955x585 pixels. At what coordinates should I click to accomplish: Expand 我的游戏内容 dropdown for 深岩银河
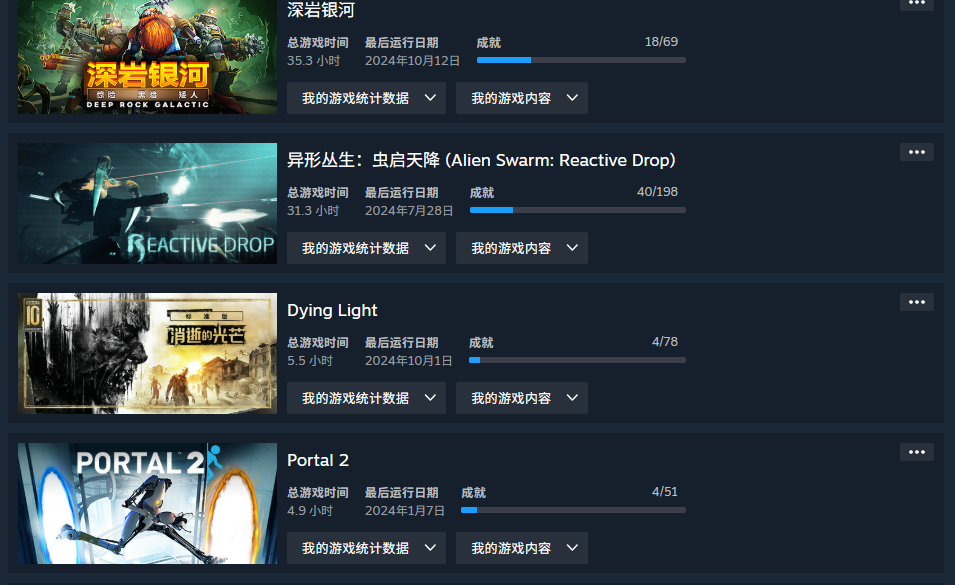[522, 98]
